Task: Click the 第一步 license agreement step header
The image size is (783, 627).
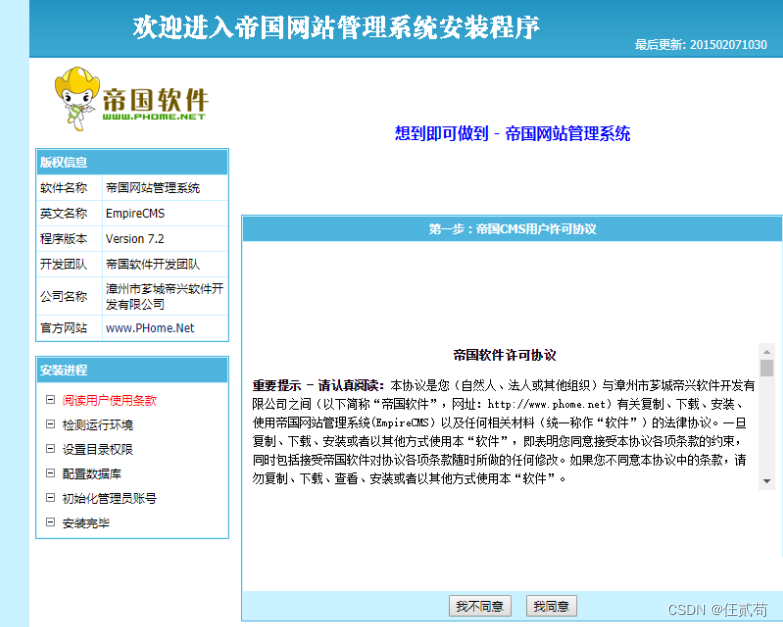Action: (512, 229)
